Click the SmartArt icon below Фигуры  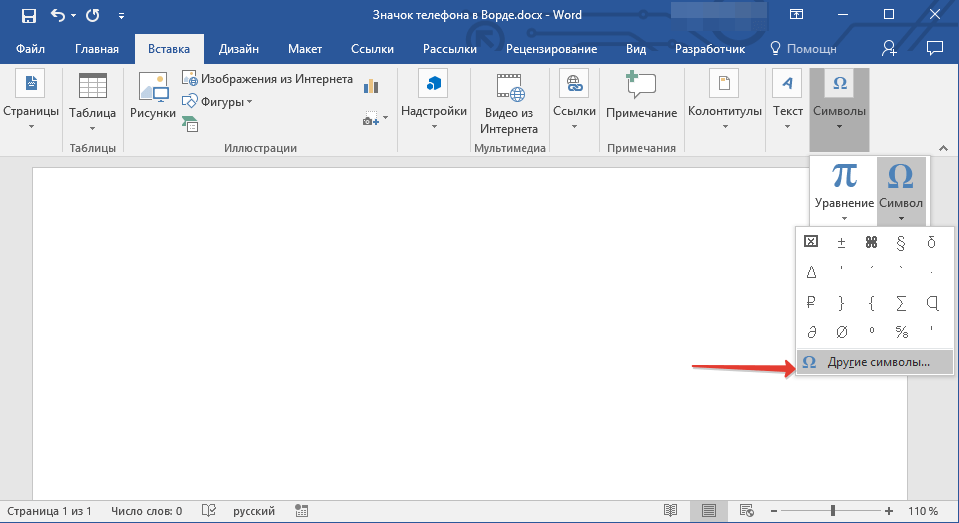[x=189, y=122]
